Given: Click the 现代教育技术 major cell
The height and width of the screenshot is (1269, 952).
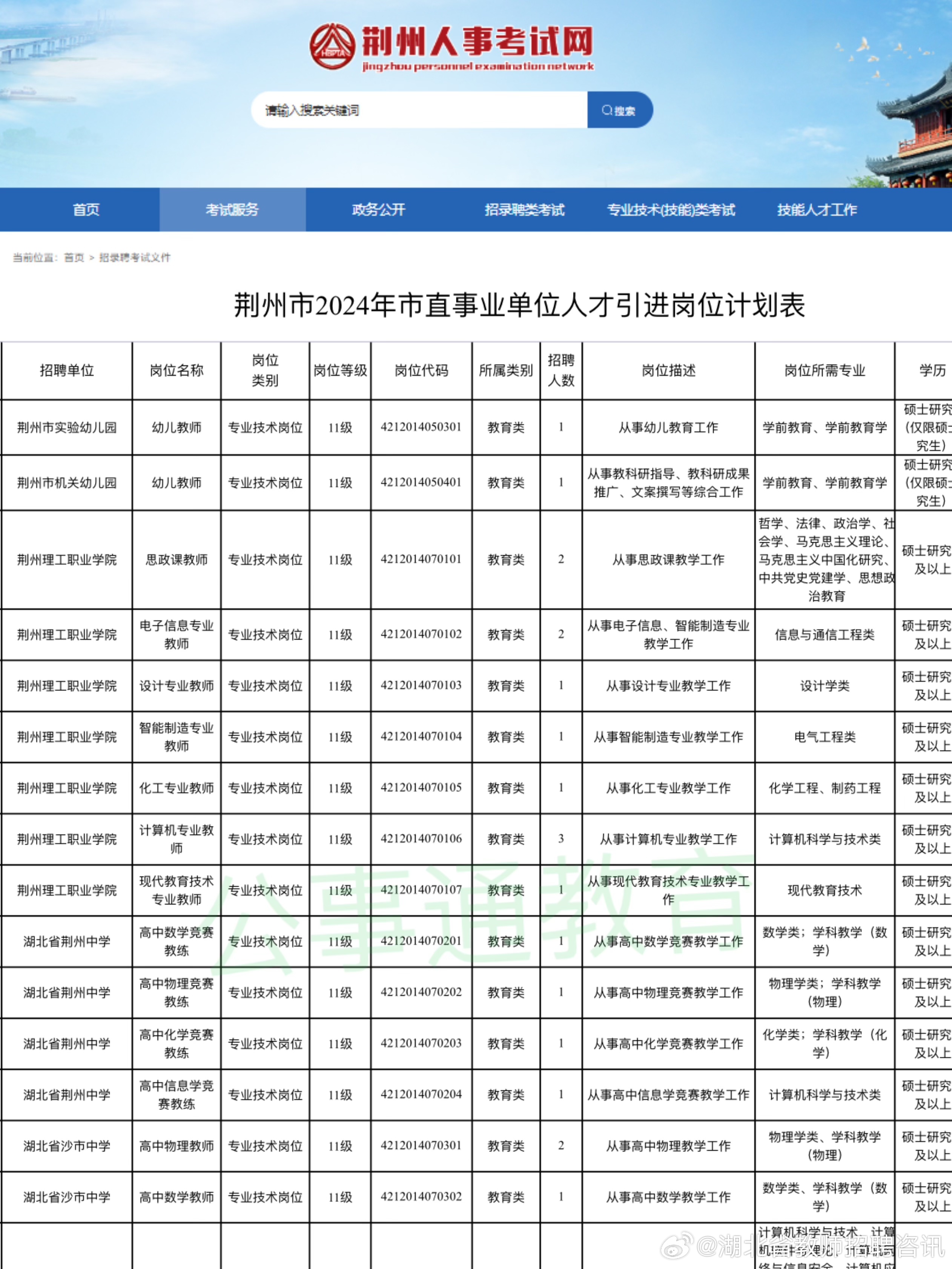Looking at the screenshot, I should [825, 890].
